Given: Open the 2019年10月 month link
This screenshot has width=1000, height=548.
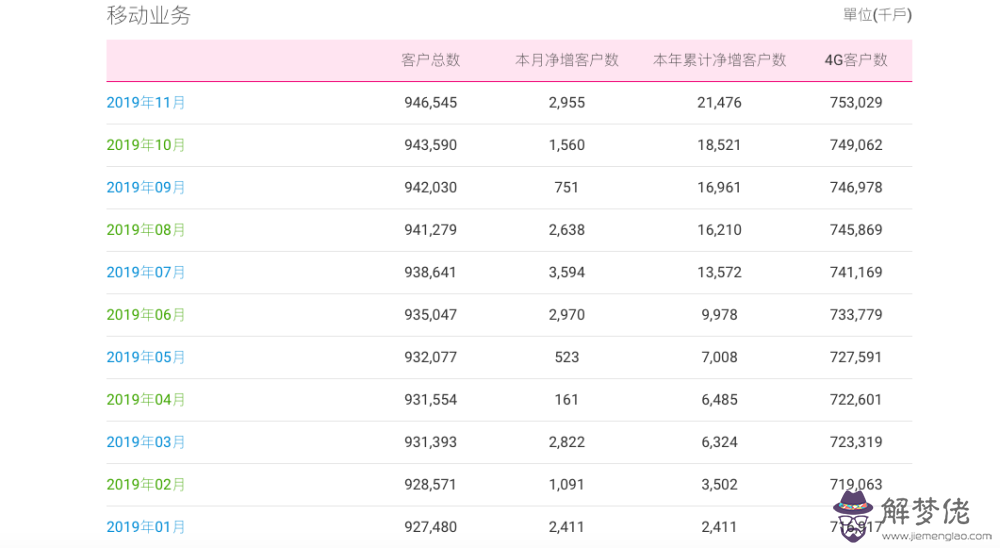Looking at the screenshot, I should coord(146,145).
